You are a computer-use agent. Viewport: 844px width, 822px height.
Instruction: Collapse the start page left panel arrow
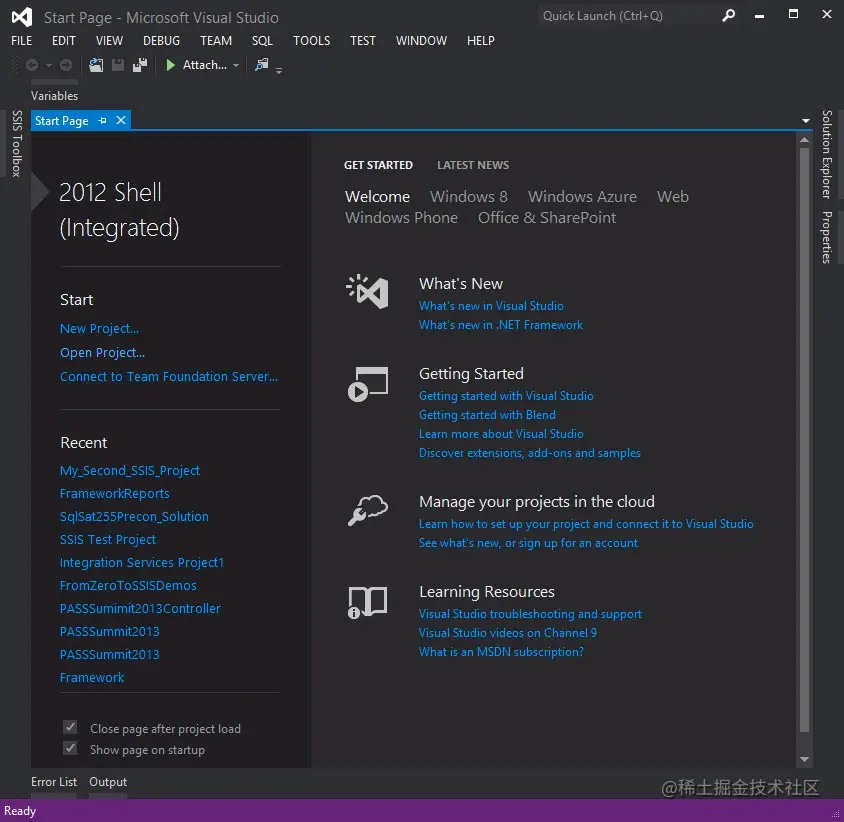(x=40, y=192)
